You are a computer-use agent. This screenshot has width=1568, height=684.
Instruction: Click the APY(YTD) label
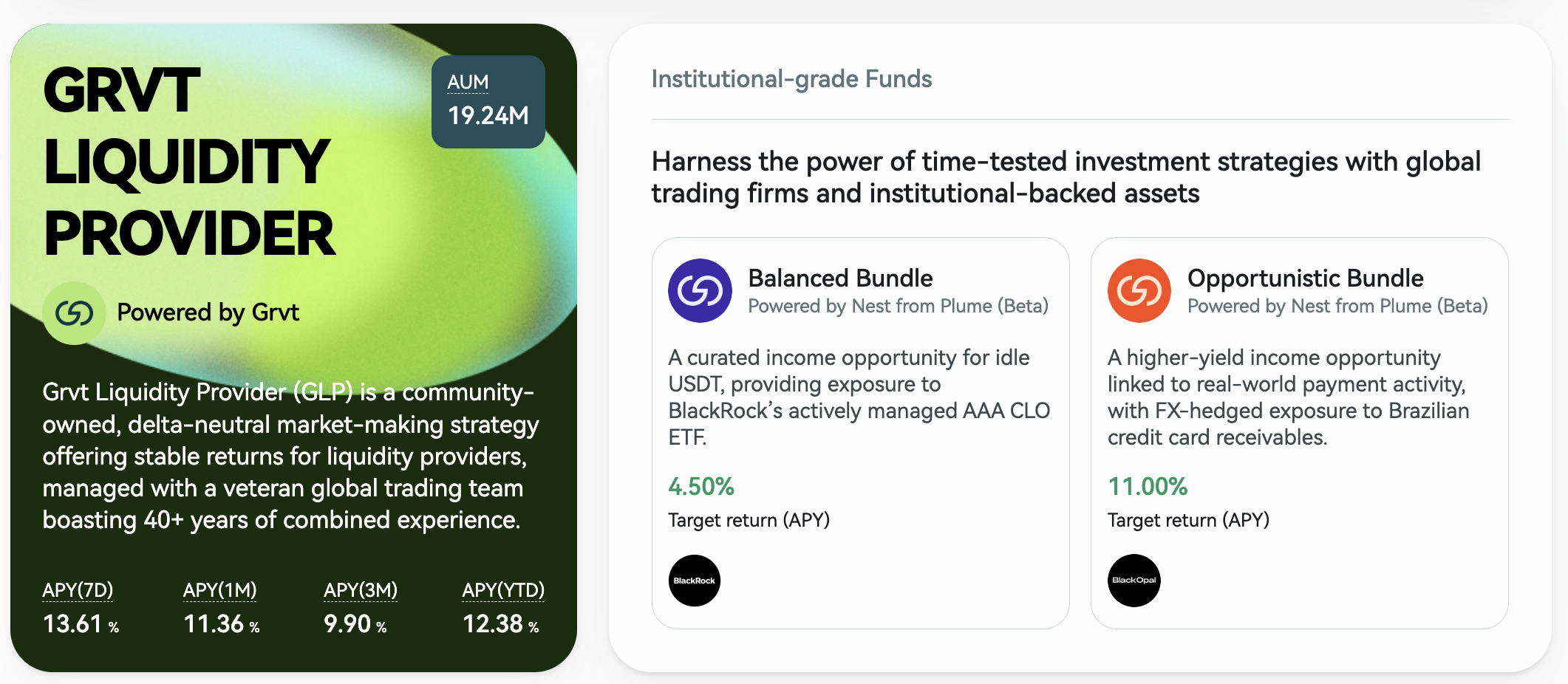click(x=503, y=590)
